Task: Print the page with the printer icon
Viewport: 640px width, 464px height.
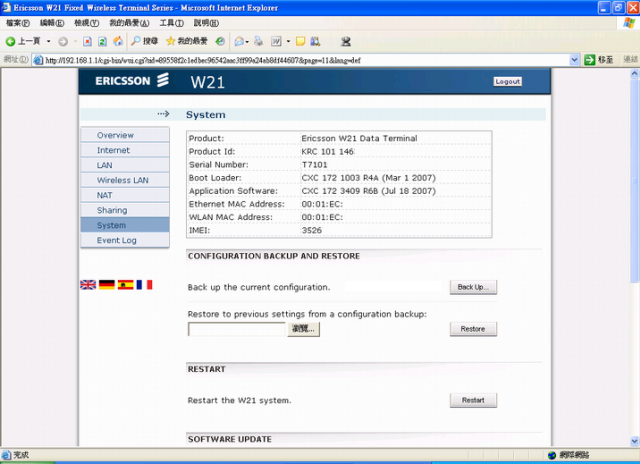Action: (259, 41)
